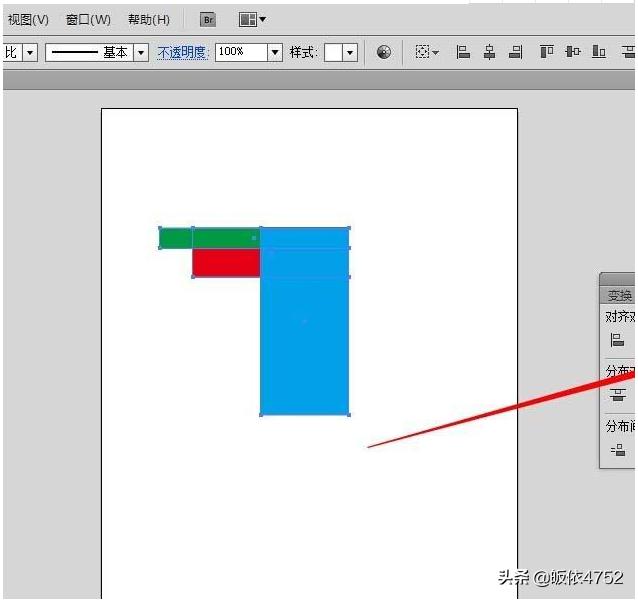Switch to the 变换 panel tab
This screenshot has height=600, width=638.
click(x=618, y=295)
